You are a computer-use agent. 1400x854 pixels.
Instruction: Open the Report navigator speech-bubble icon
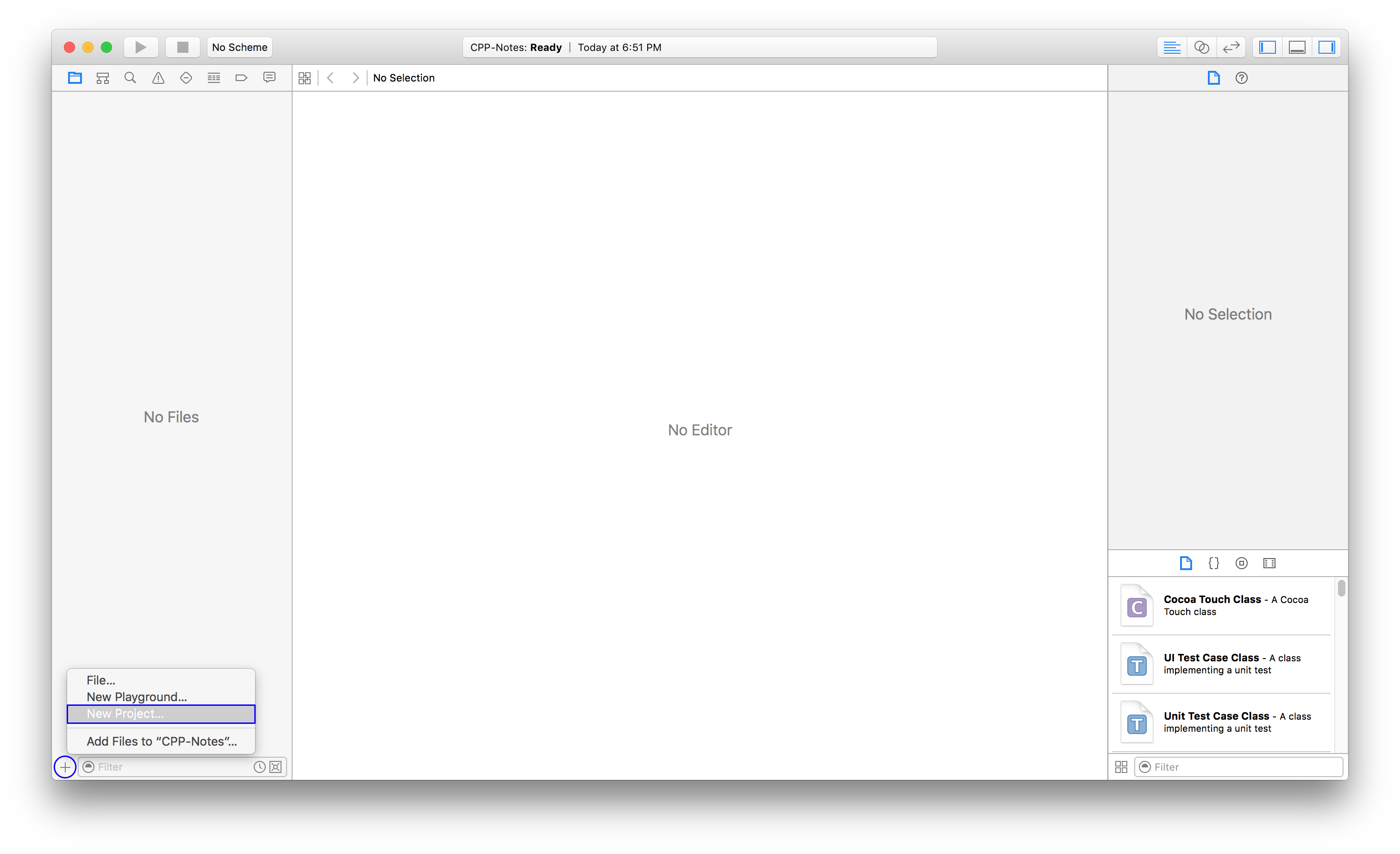coord(269,78)
